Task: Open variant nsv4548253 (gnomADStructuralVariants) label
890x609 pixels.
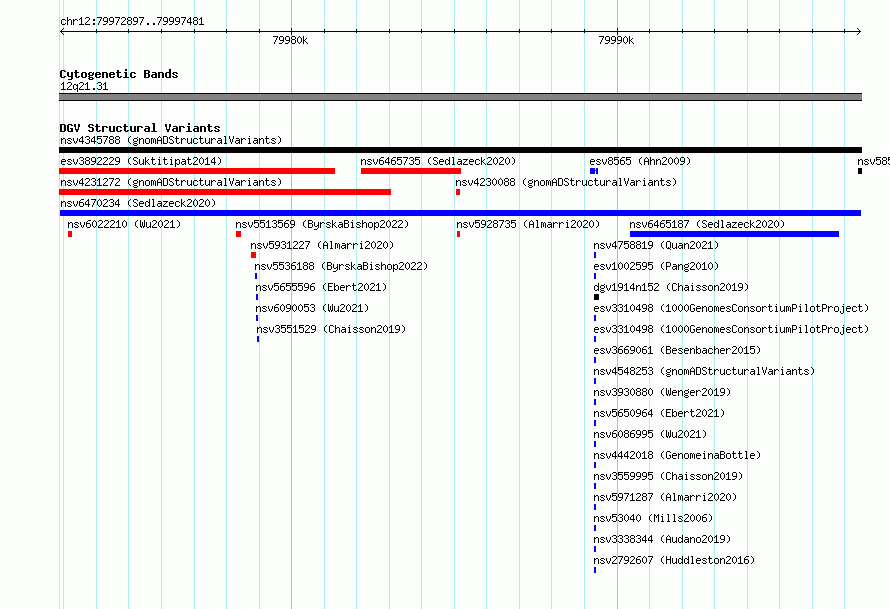Action: pyautogui.click(x=704, y=371)
